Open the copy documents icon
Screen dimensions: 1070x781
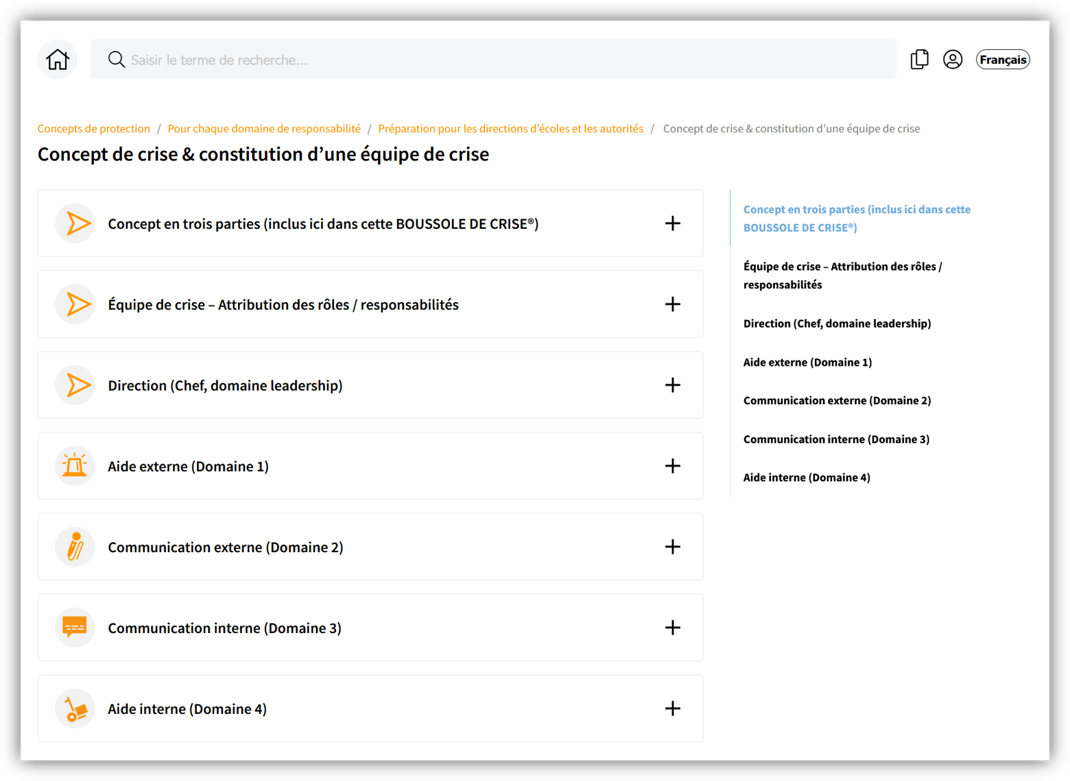coord(919,59)
